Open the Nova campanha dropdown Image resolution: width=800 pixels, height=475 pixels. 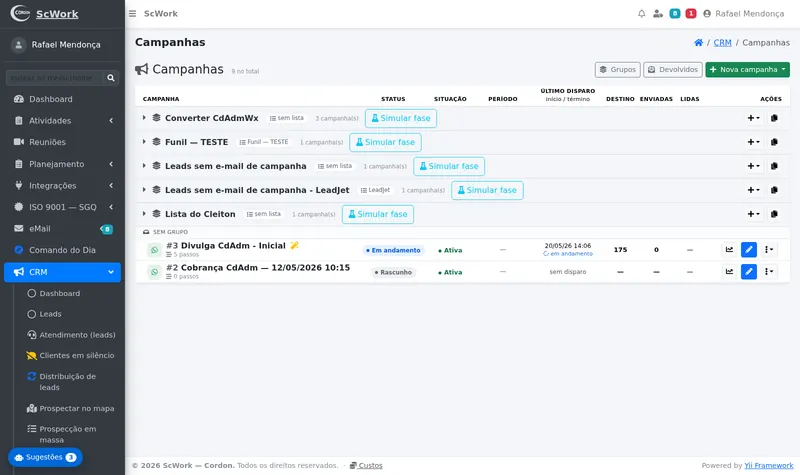tap(747, 69)
